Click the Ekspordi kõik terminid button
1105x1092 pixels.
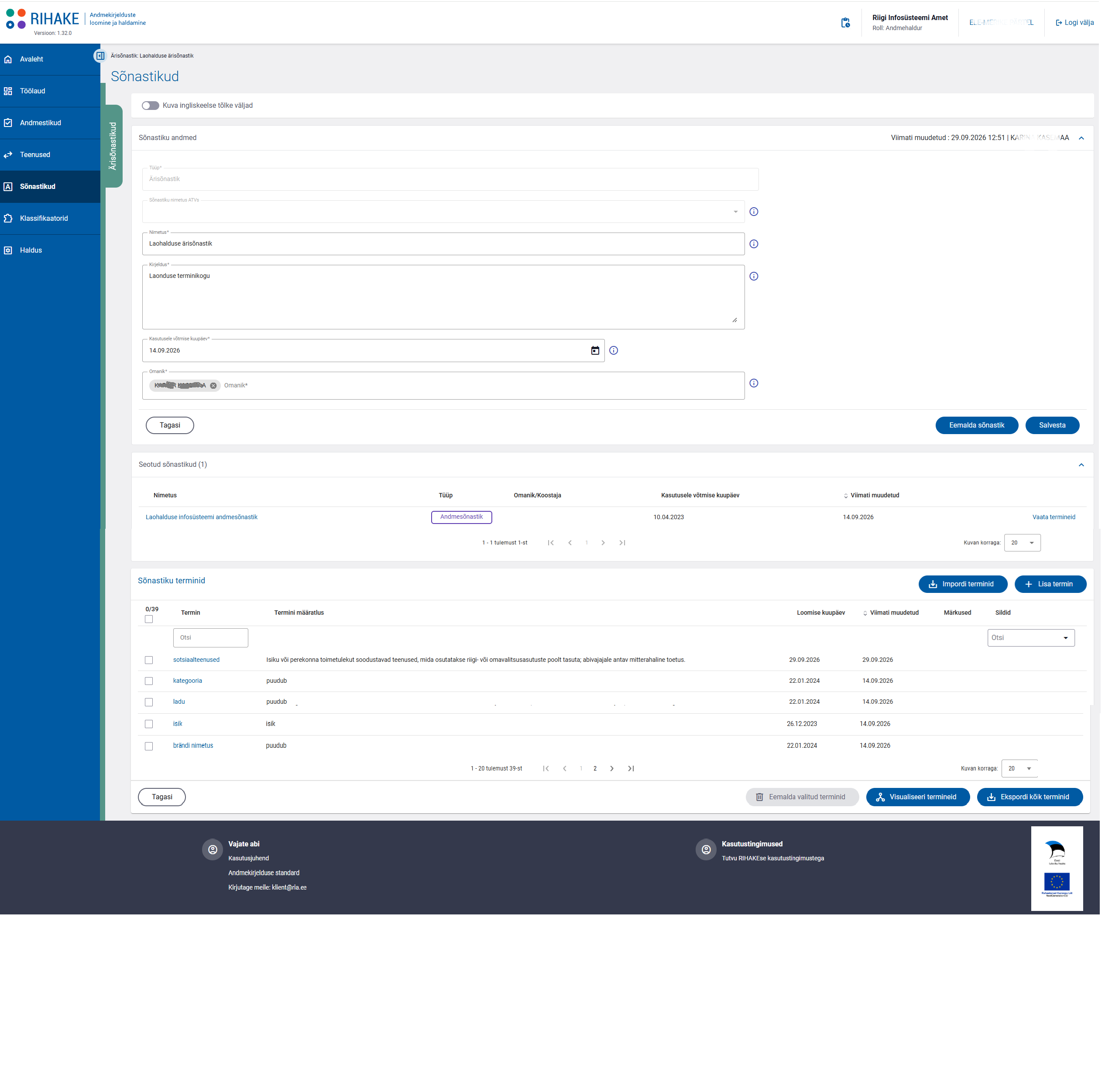1029,797
